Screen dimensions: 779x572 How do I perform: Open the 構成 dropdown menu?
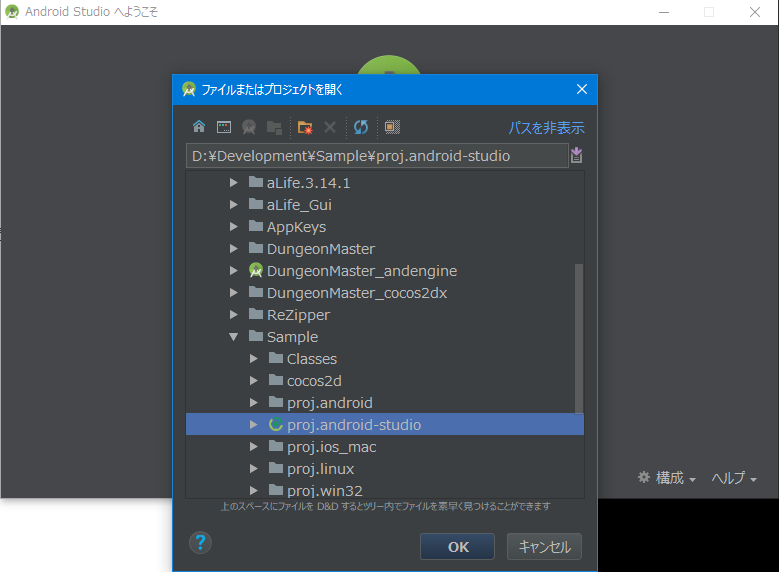click(667, 478)
